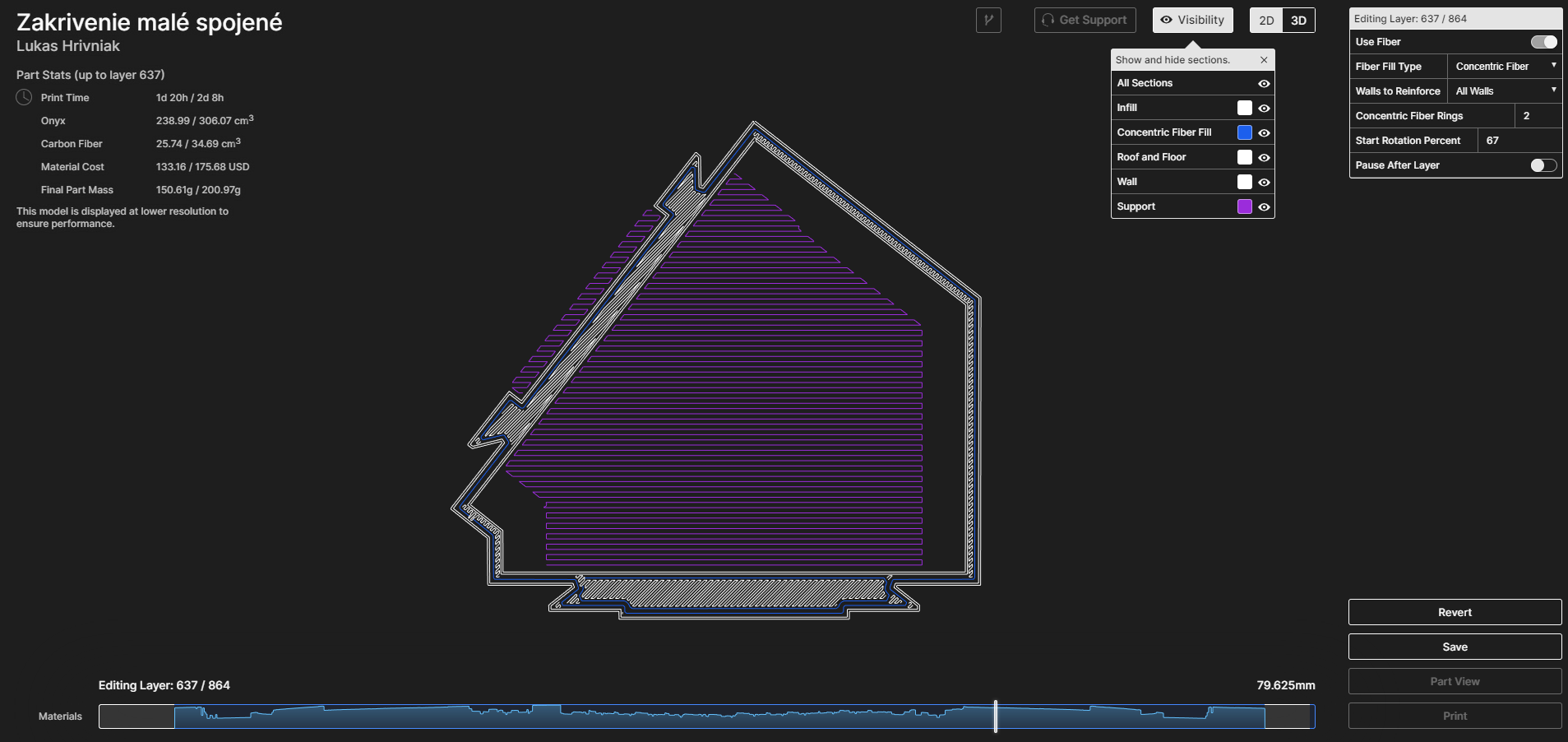The image size is (1568, 742).
Task: Hide the Infill section with eye icon
Action: [x=1264, y=109]
